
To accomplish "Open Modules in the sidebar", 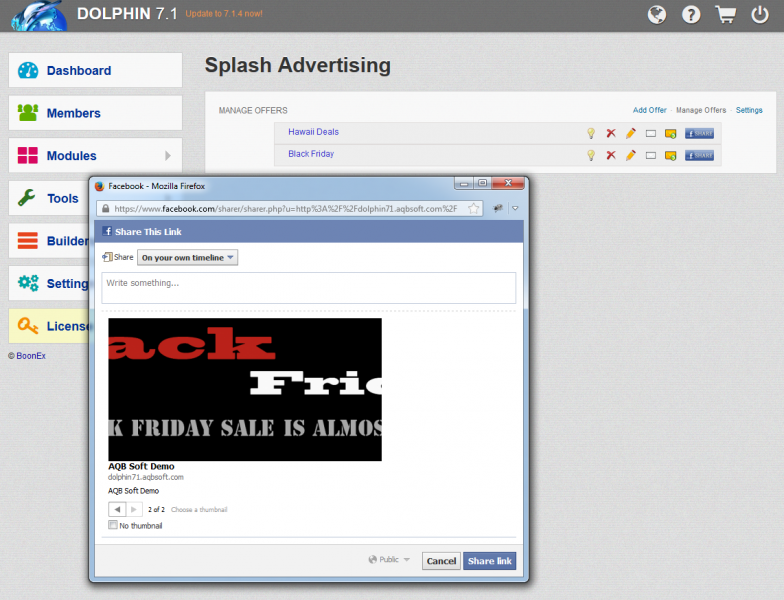I will pos(96,156).
